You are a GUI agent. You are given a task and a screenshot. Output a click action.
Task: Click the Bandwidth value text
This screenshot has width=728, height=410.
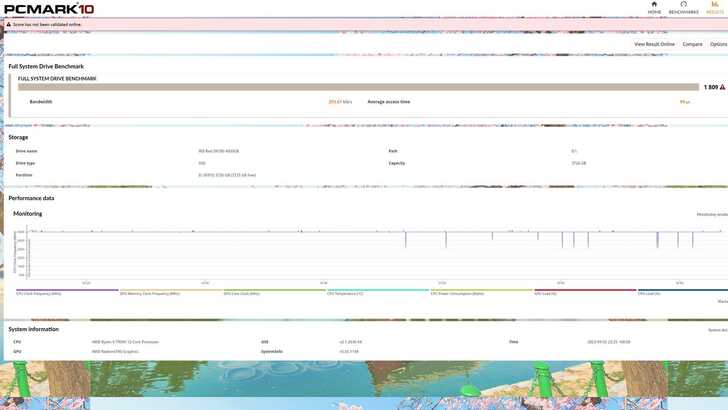pyautogui.click(x=340, y=102)
